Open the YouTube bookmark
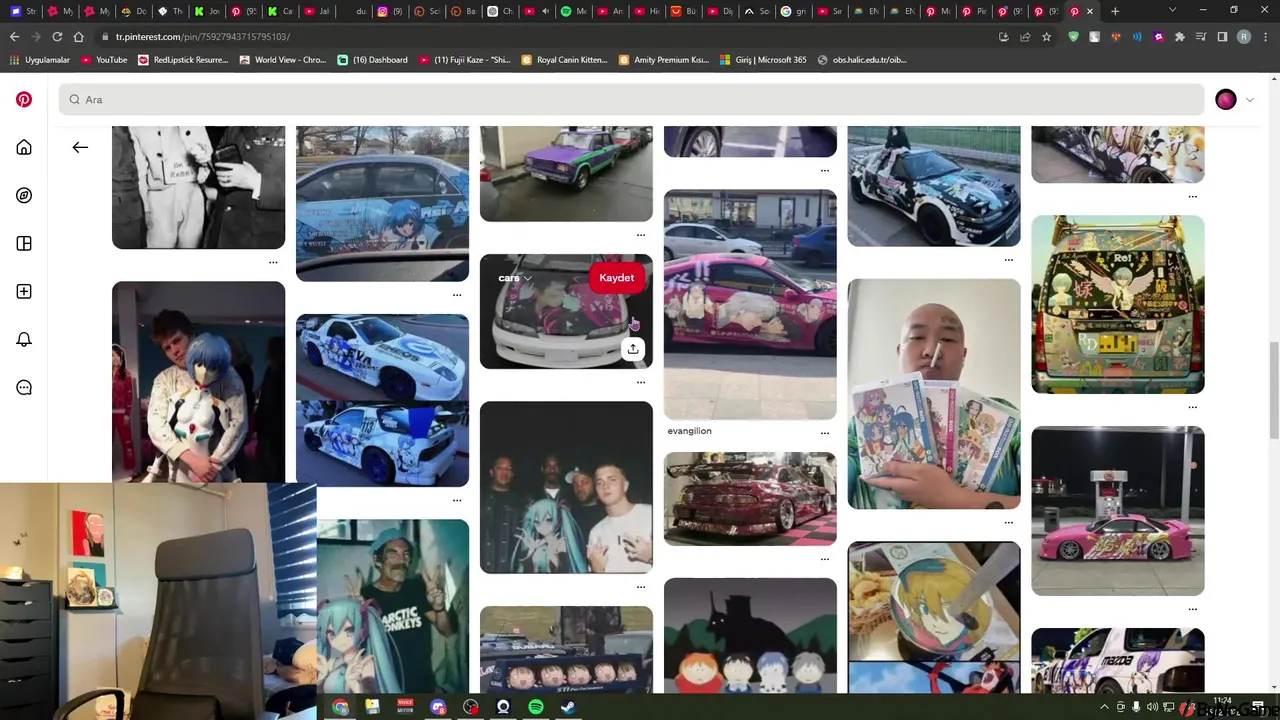 pos(104,60)
